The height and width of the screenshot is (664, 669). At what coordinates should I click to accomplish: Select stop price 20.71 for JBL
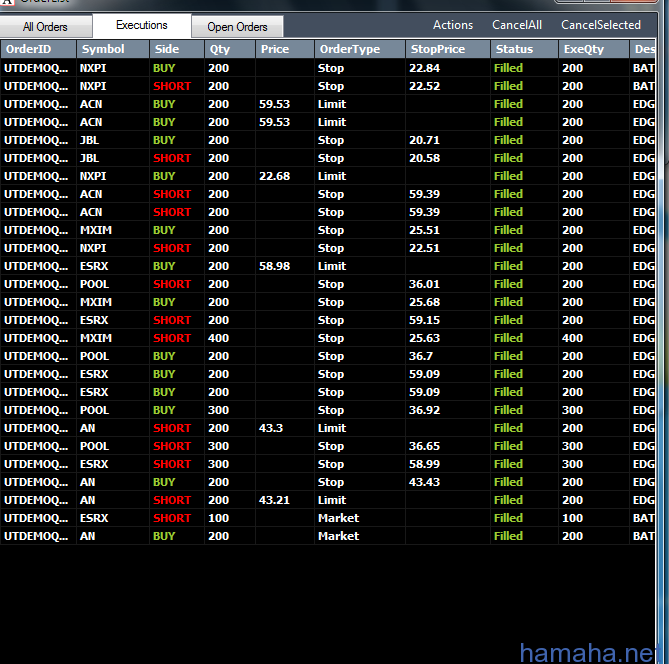[x=448, y=140]
